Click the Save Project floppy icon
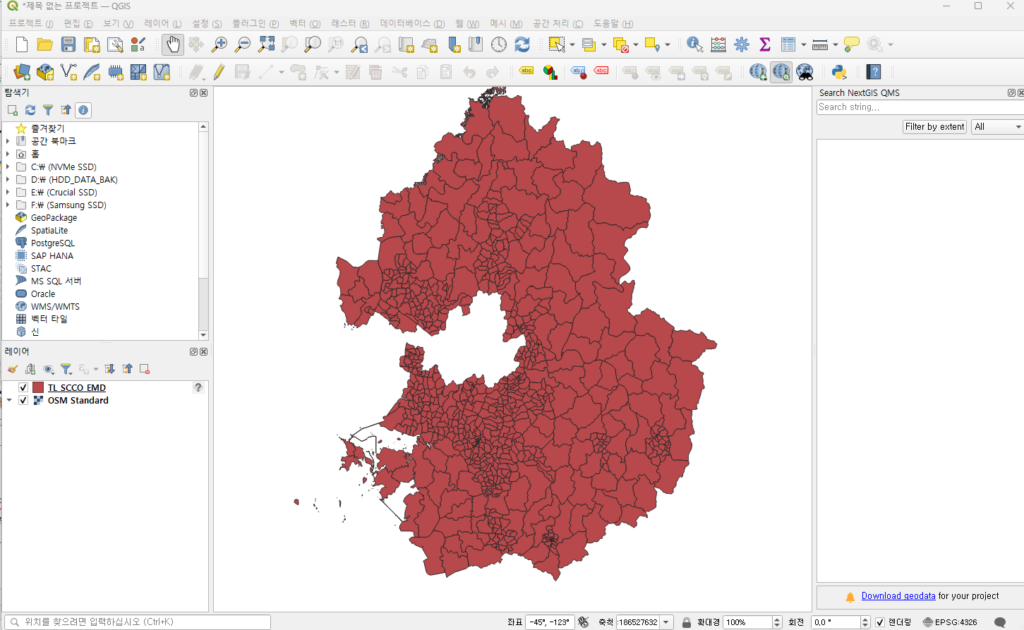 click(68, 44)
